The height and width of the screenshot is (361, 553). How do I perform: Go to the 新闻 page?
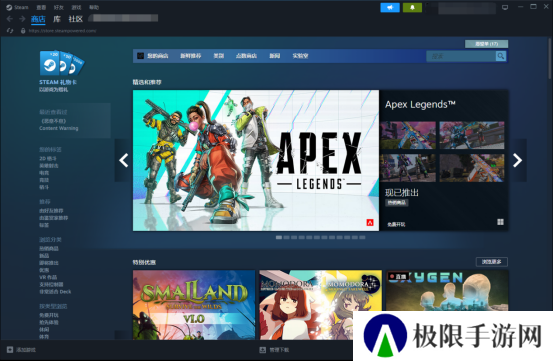point(274,56)
